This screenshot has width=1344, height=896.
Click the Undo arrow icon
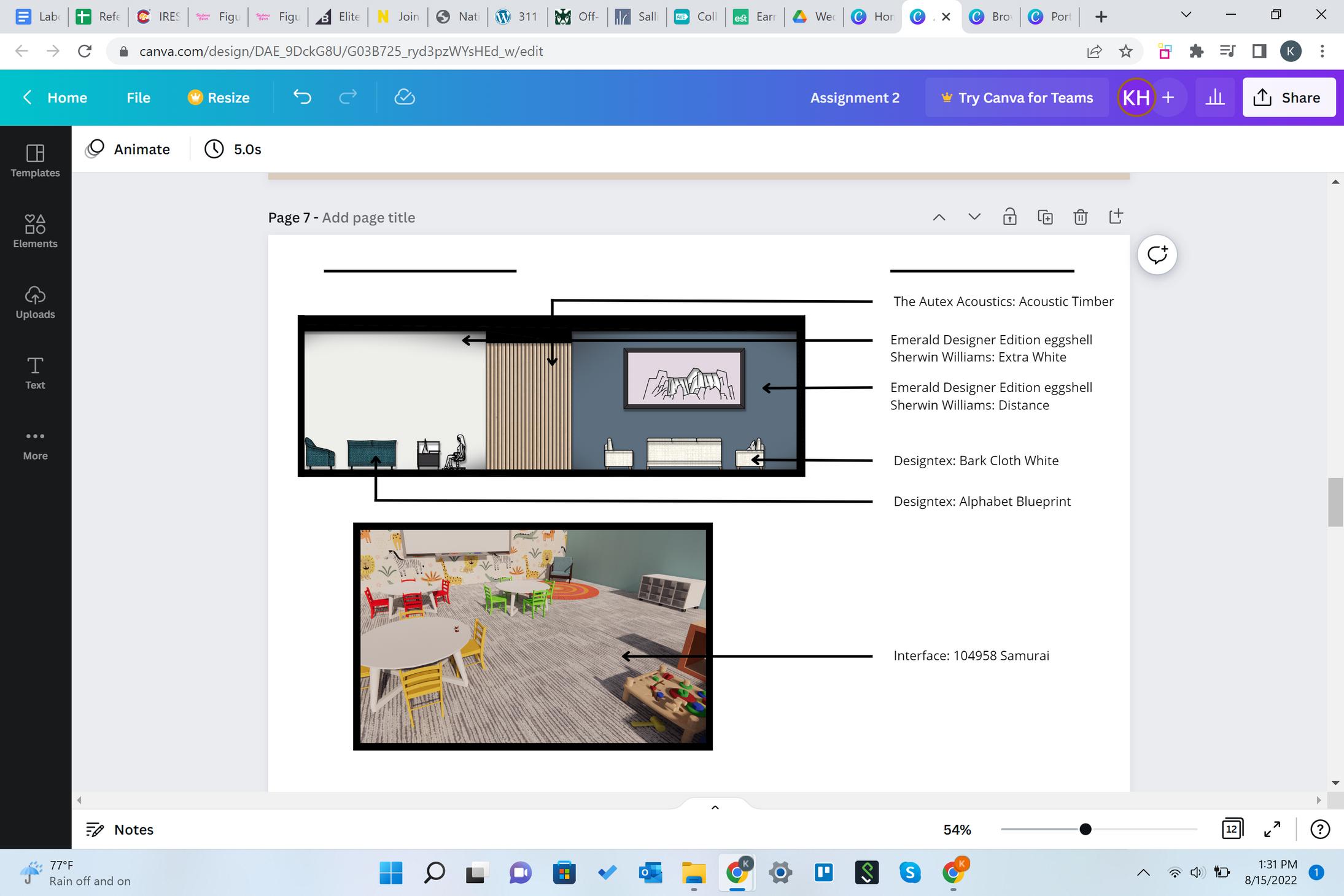pyautogui.click(x=302, y=97)
